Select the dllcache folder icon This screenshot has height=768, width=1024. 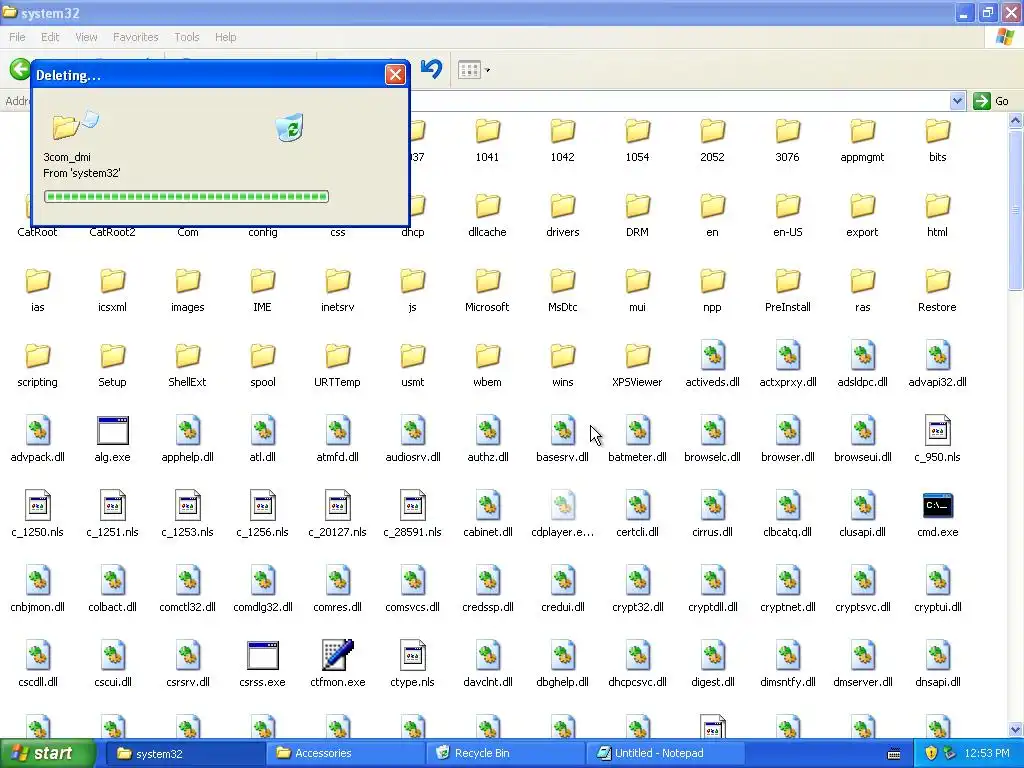click(x=487, y=206)
